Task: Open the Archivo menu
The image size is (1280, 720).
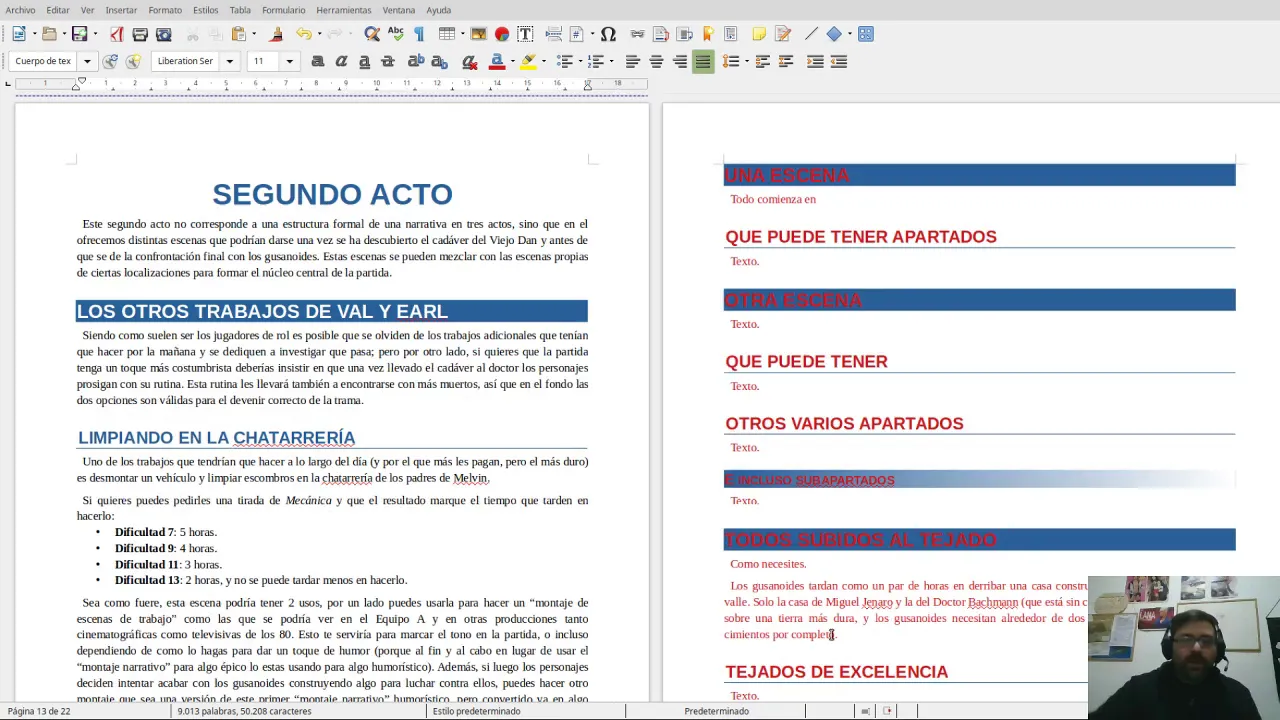Action: point(20,10)
